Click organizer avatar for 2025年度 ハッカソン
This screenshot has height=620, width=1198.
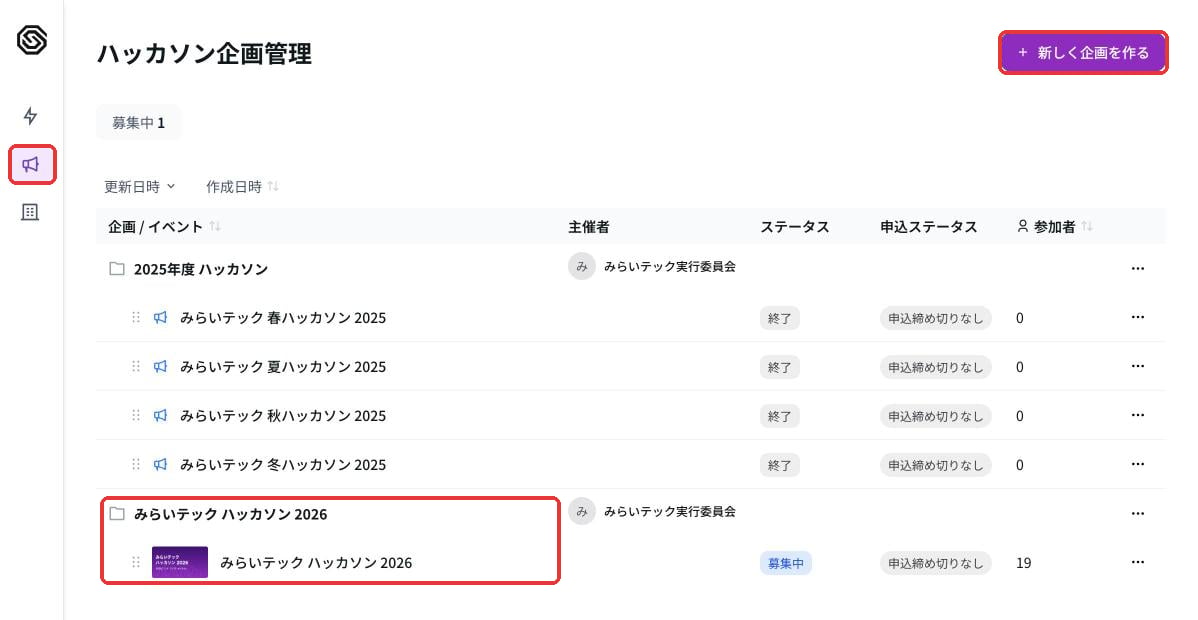(x=581, y=266)
